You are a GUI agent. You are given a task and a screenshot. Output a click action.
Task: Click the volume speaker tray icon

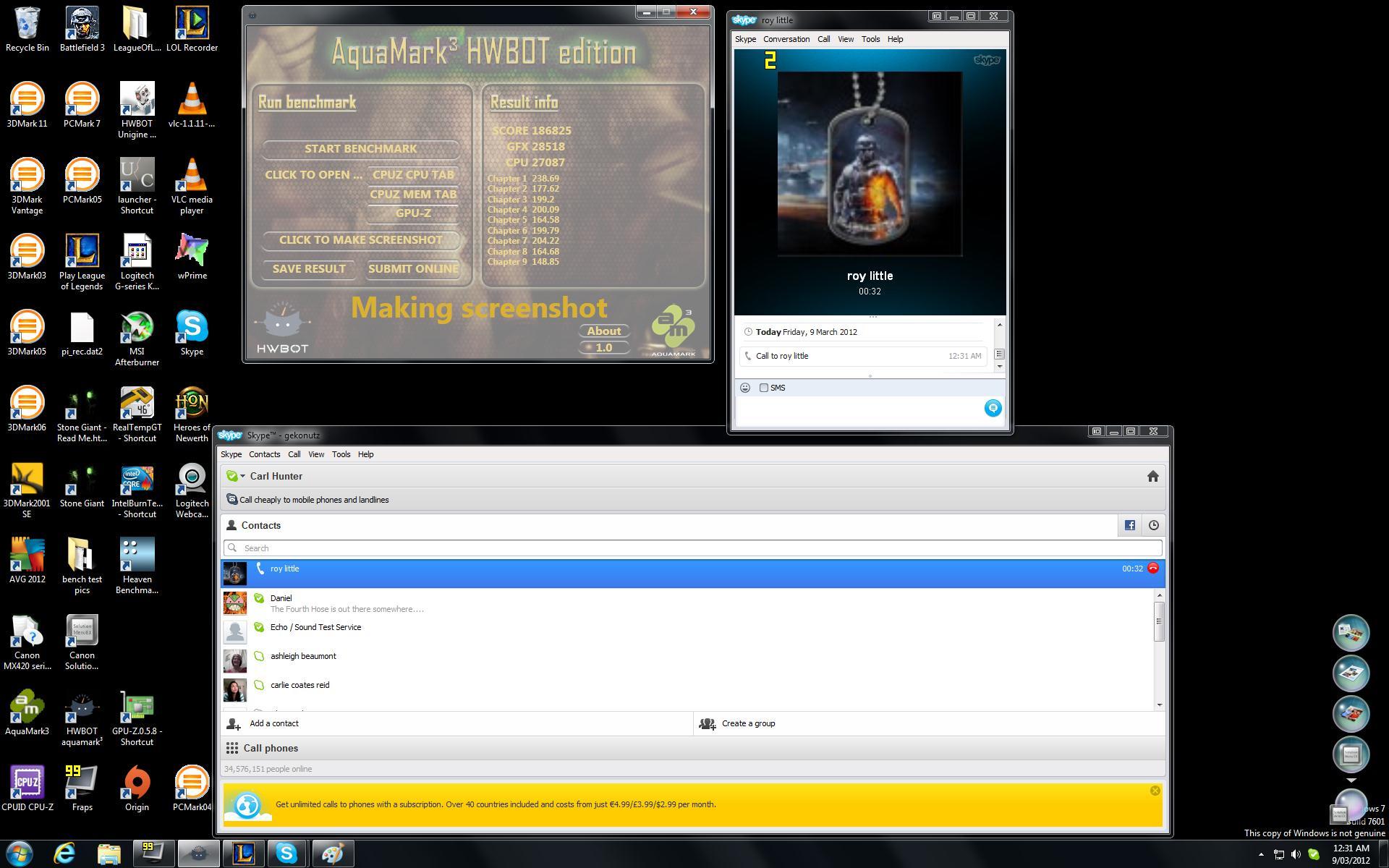(x=1296, y=854)
